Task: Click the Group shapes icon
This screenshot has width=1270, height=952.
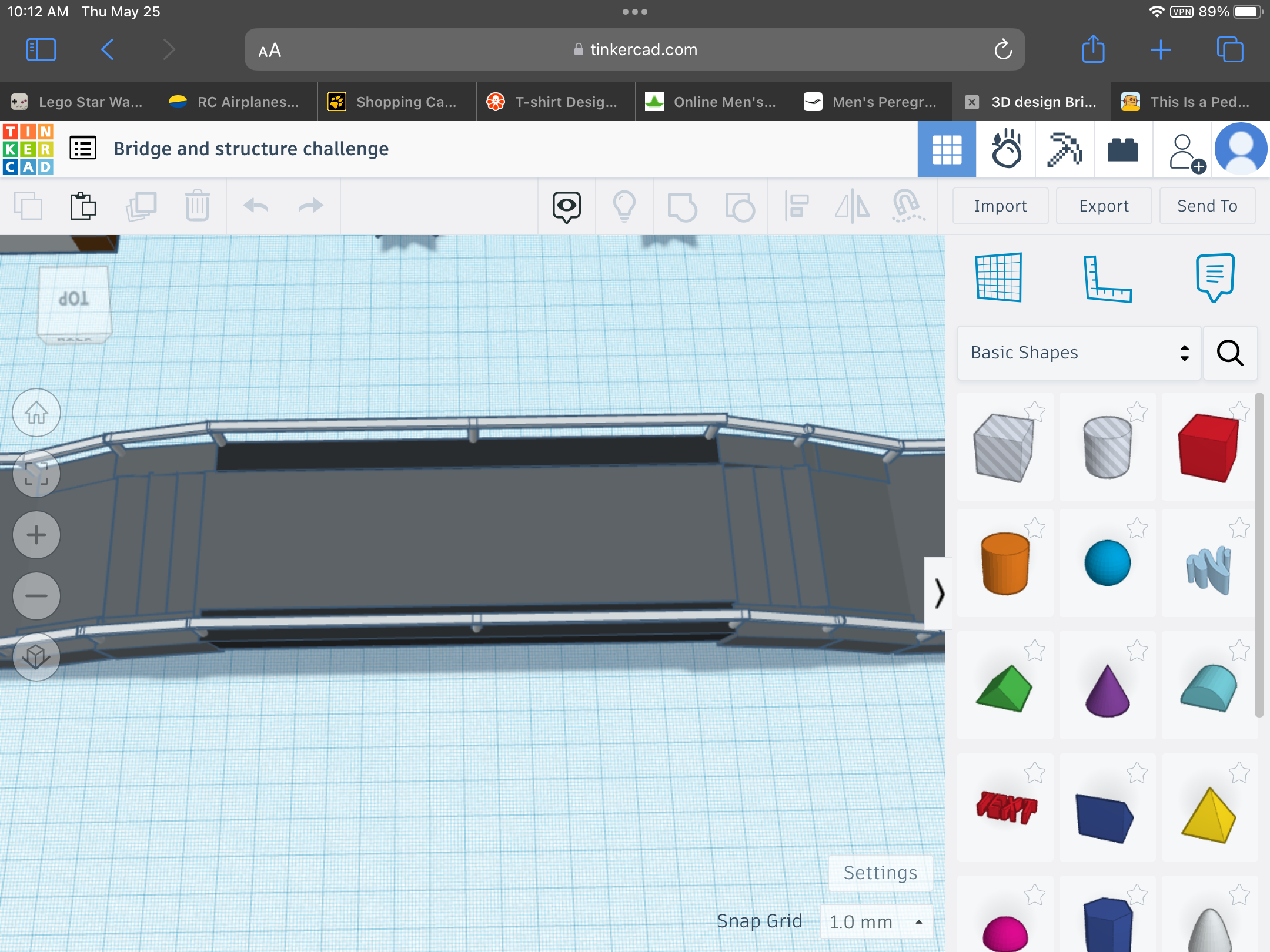Action: point(682,207)
